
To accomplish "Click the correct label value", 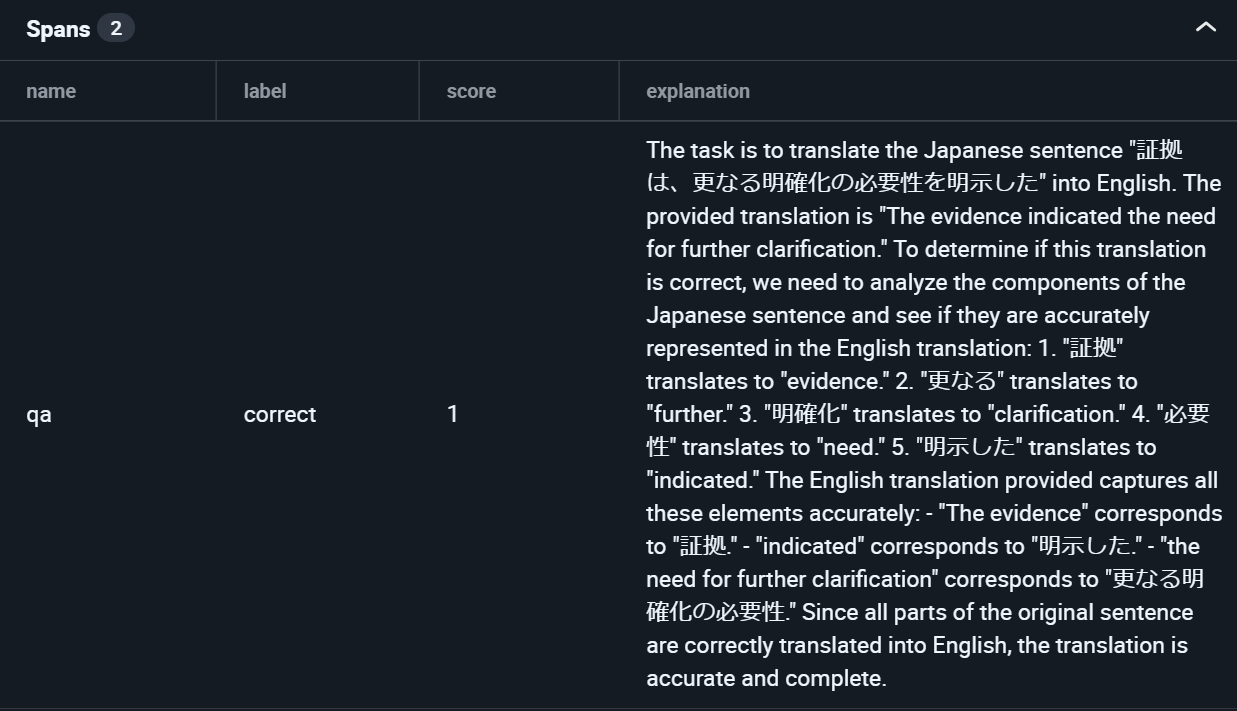I will click(x=280, y=414).
